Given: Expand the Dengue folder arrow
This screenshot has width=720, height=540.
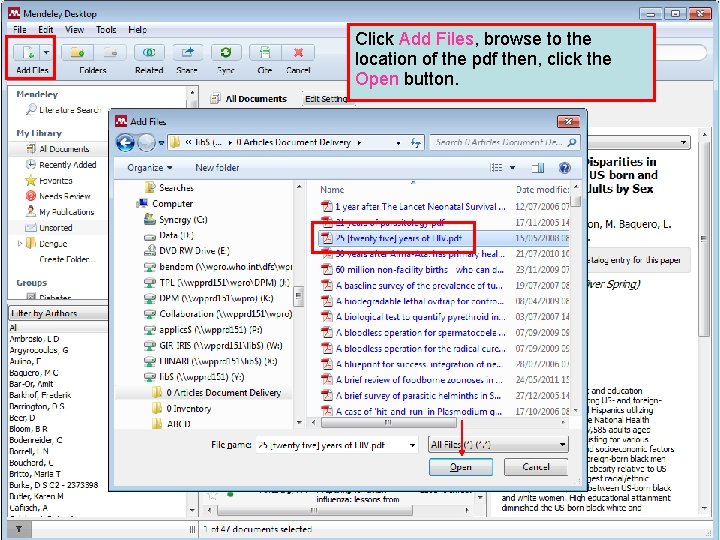Looking at the screenshot, I should coord(20,243).
